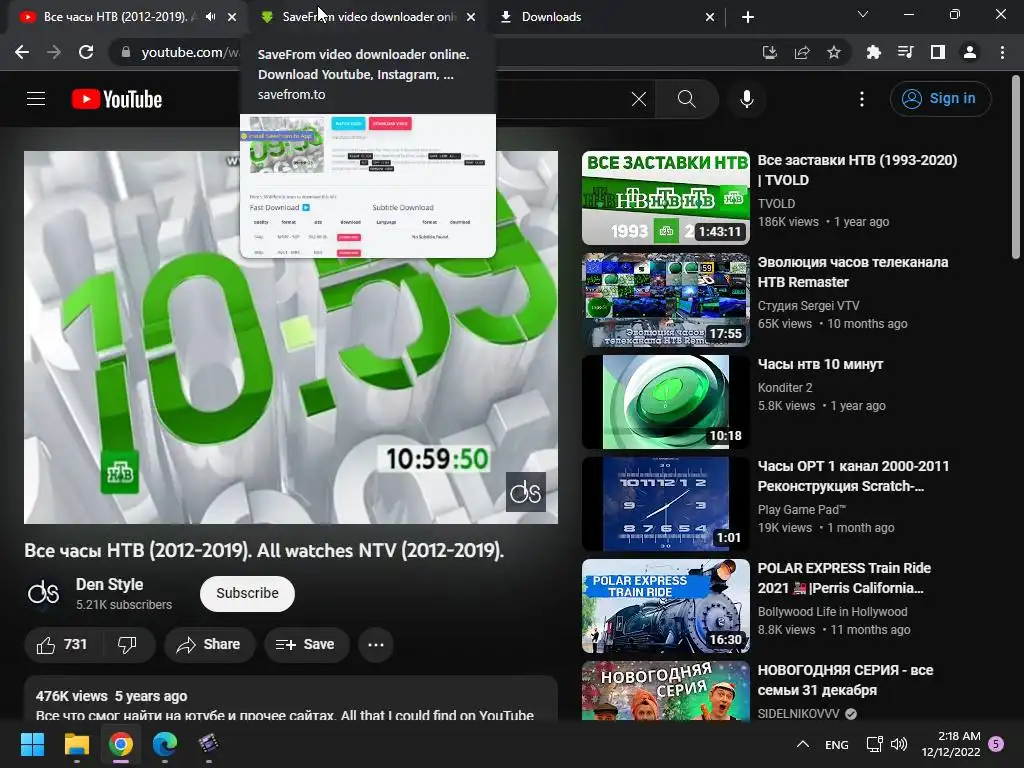Share this page using address bar share icon
Image resolution: width=1024 pixels, height=768 pixels.
pyautogui.click(x=802, y=52)
